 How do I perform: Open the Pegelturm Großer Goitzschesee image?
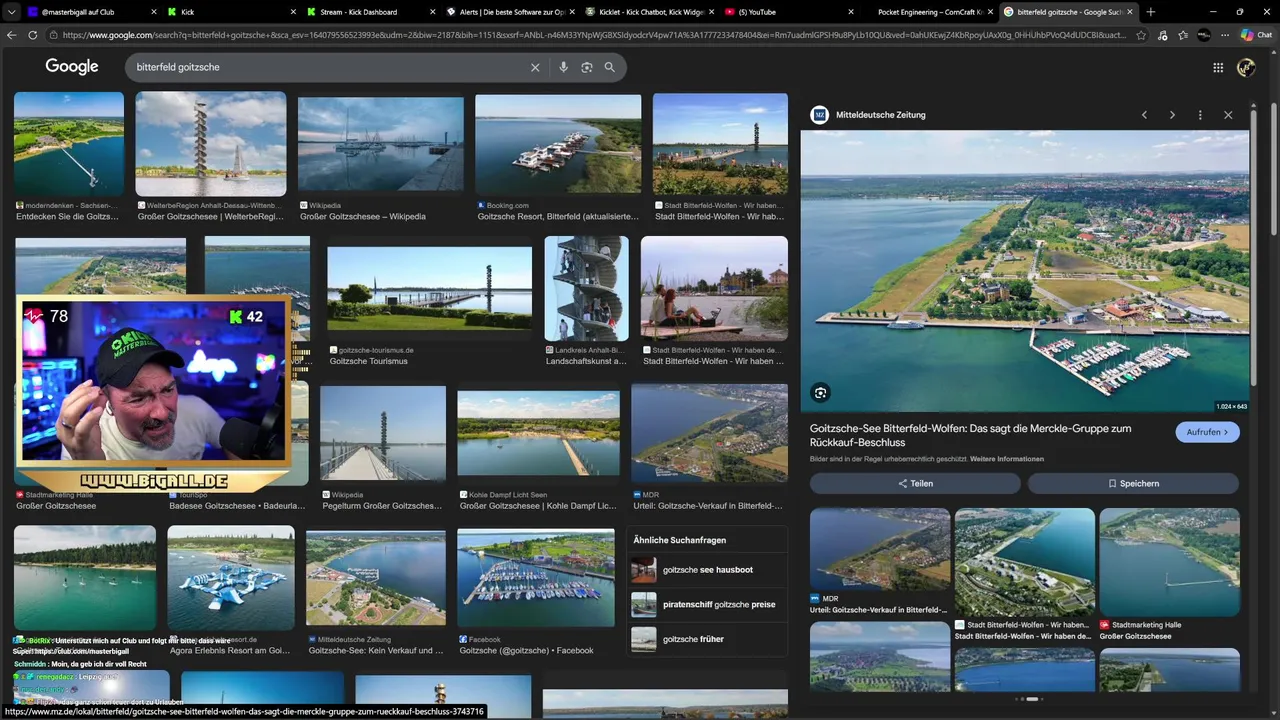383,433
